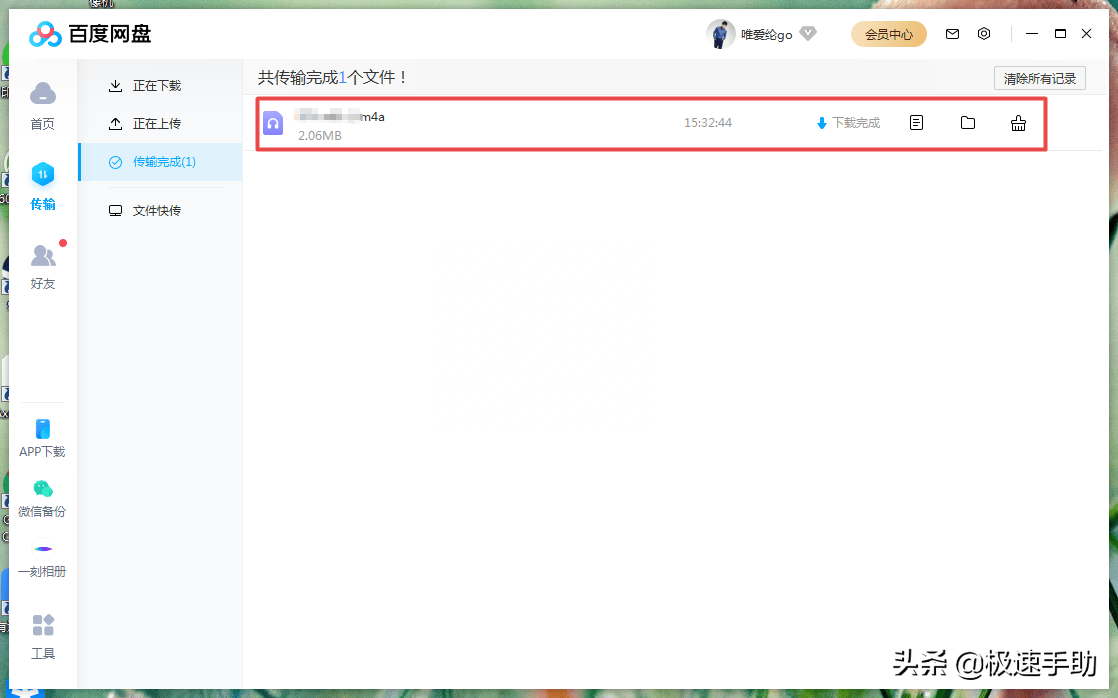Click the m4a audio file icon

coord(273,123)
